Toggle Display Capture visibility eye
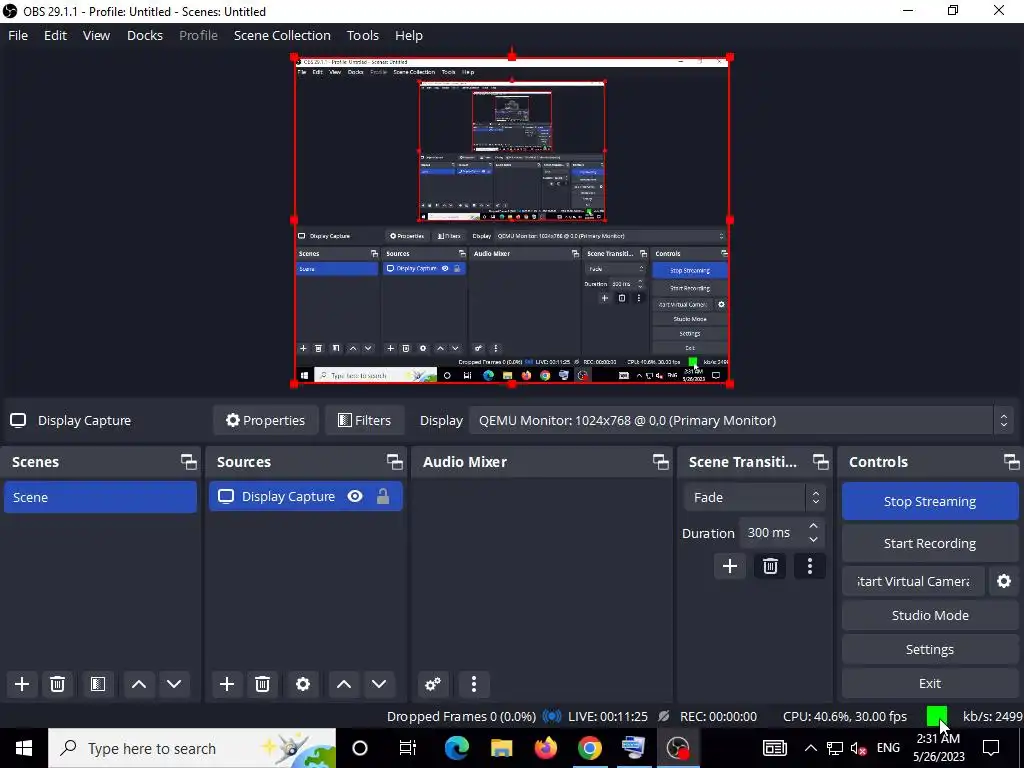This screenshot has height=768, width=1024. (355, 496)
